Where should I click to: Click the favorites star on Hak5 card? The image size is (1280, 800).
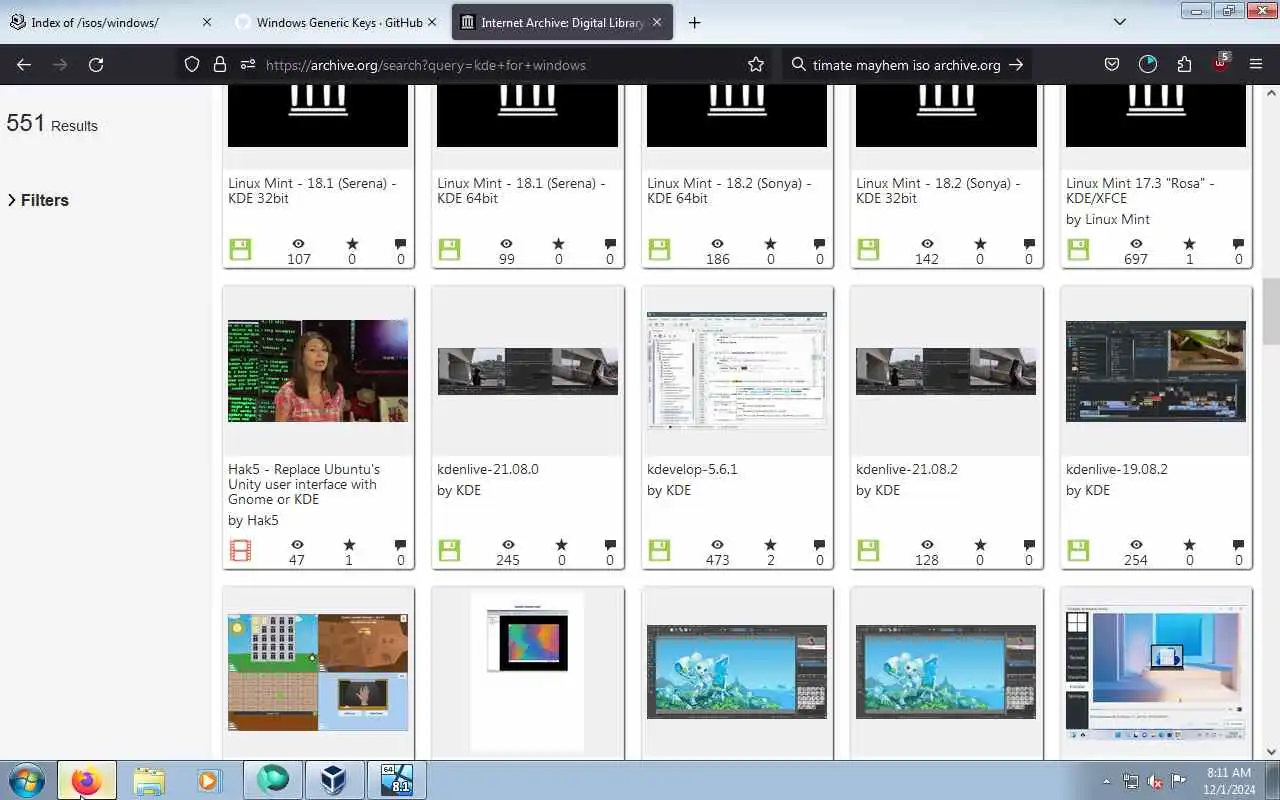[x=349, y=545]
